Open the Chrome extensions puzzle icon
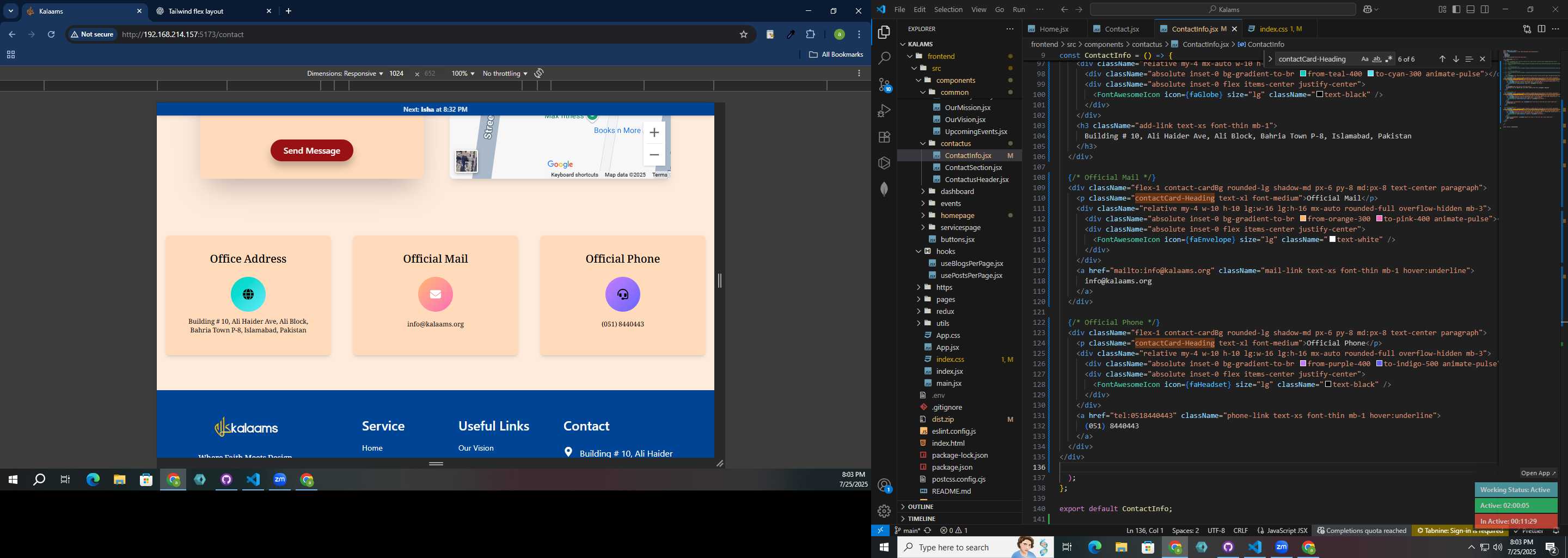 [x=810, y=35]
